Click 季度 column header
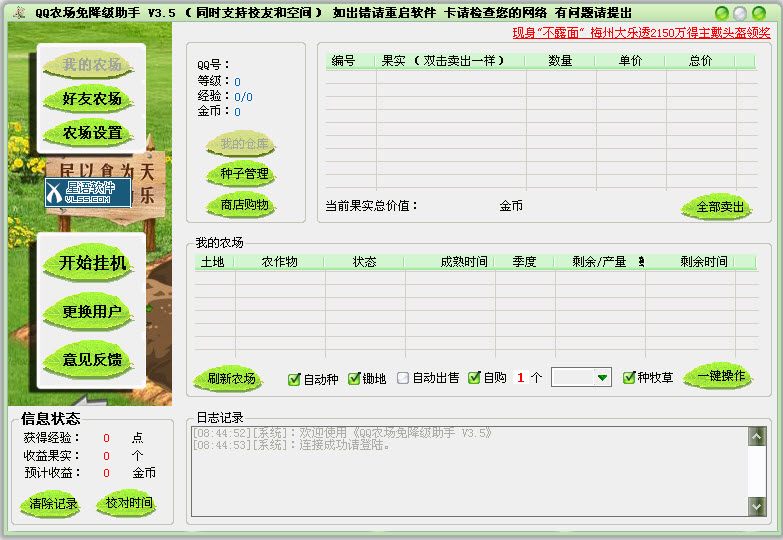Image resolution: width=783 pixels, height=540 pixels. point(524,262)
